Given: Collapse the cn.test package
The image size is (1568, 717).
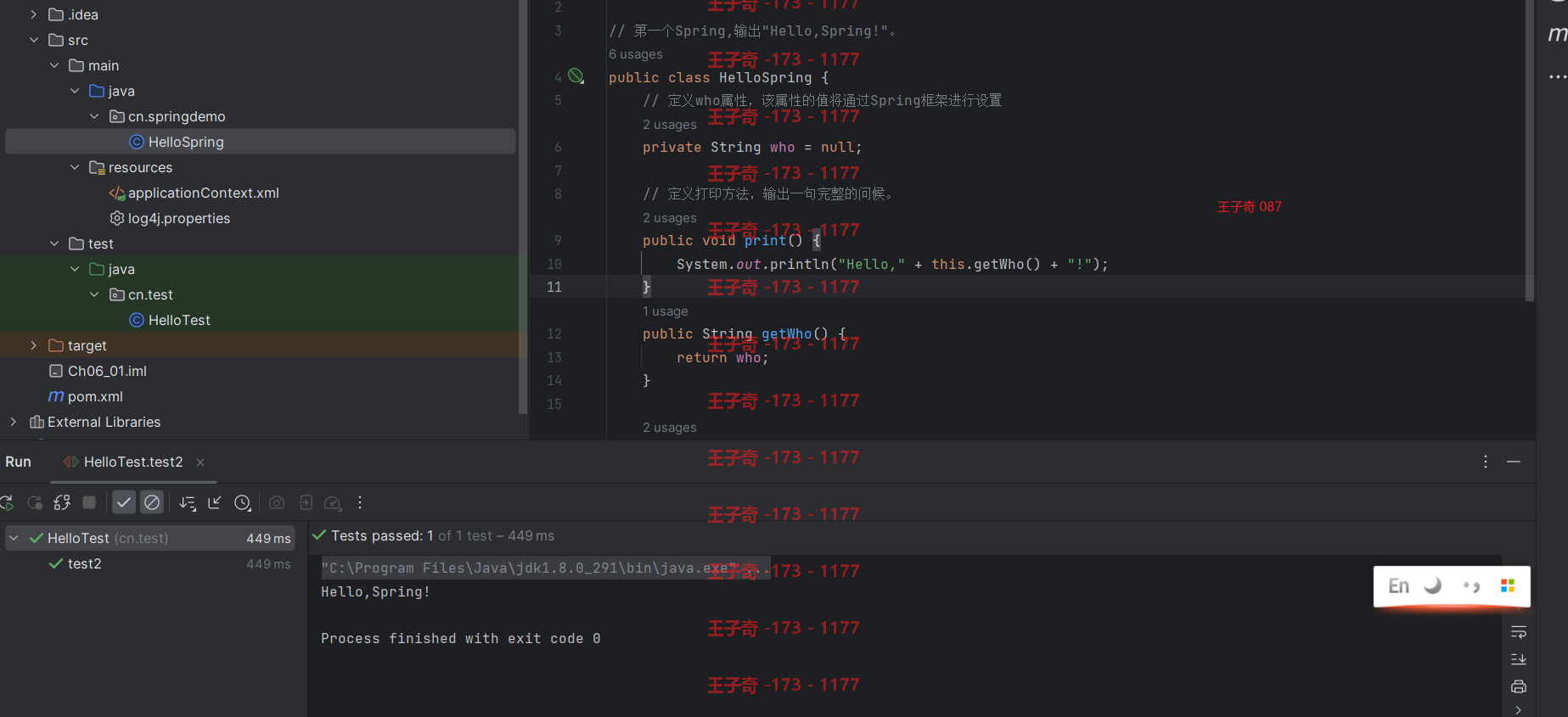Looking at the screenshot, I should point(94,294).
